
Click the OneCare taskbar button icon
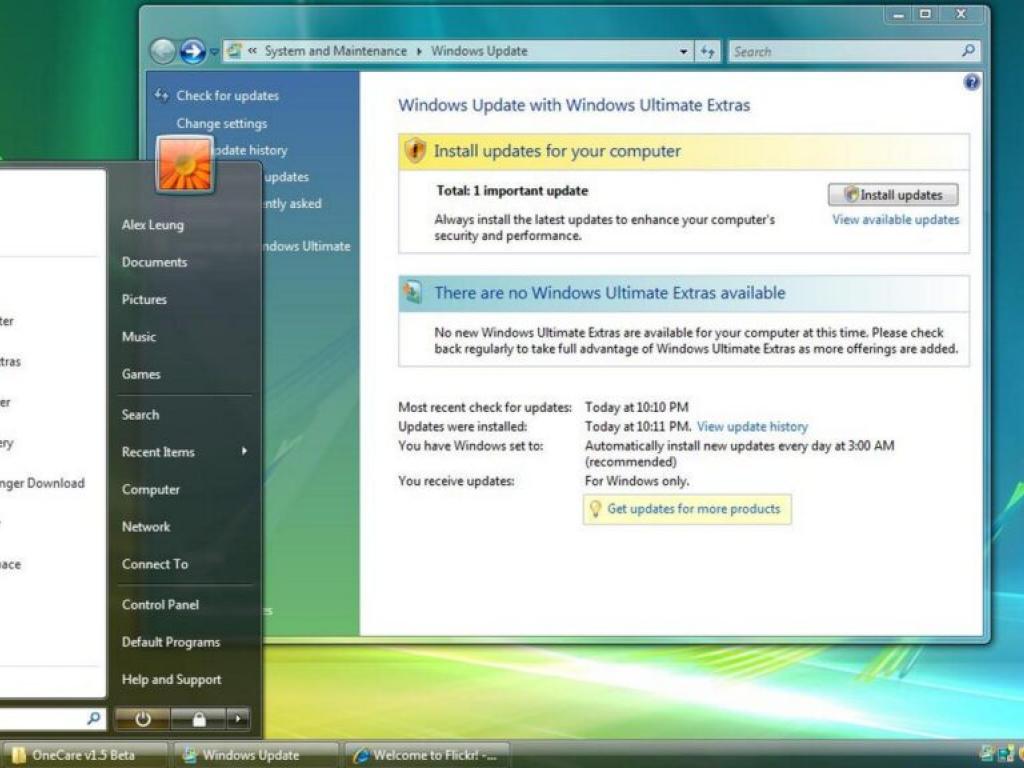pyautogui.click(x=18, y=755)
